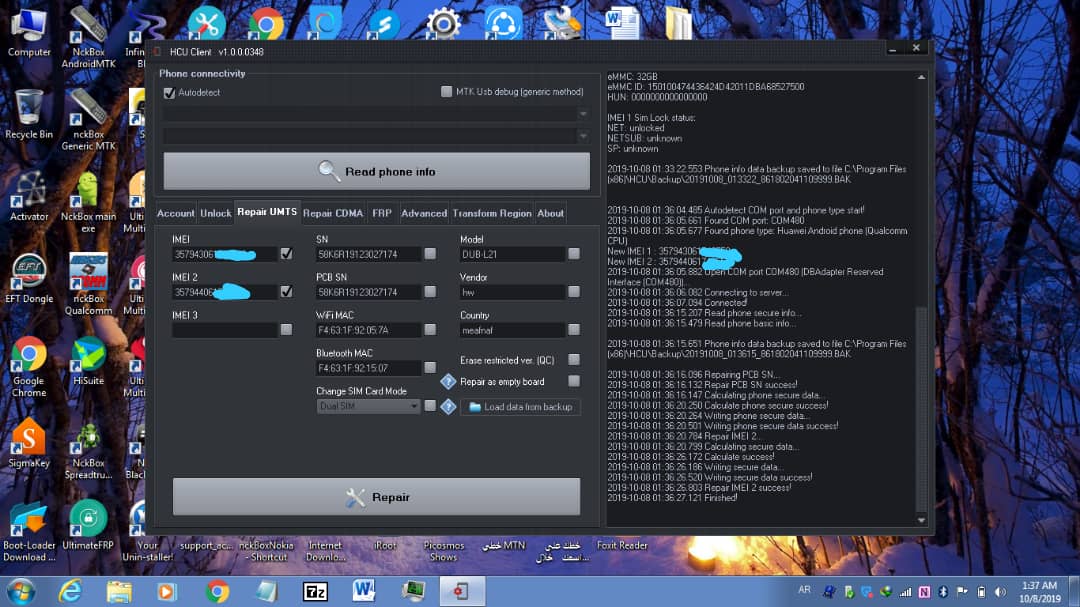Click the Repair button
Screen dimensions: 1080x607
click(x=376, y=497)
